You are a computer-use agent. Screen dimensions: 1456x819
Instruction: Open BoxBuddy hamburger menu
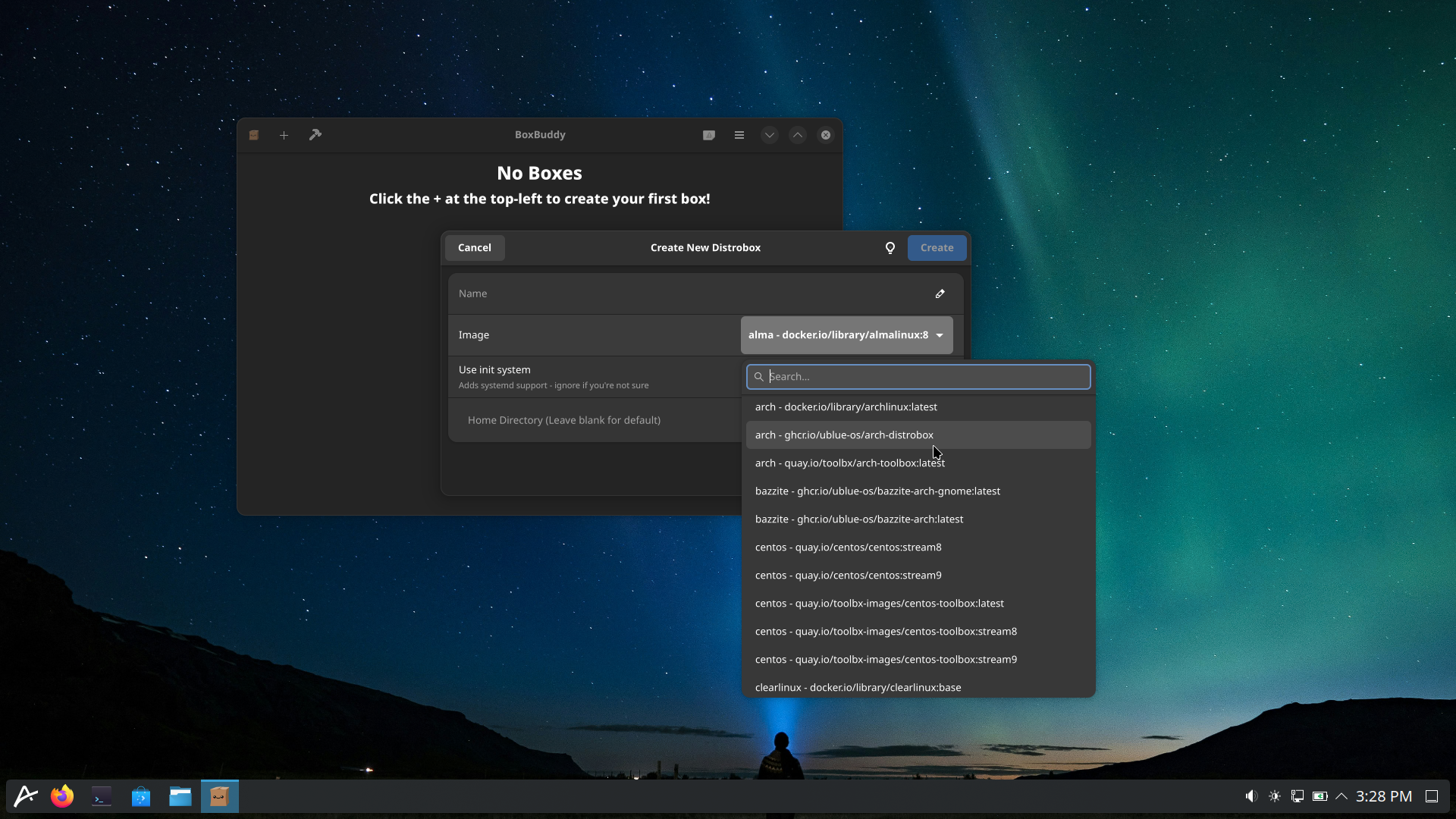pos(739,135)
